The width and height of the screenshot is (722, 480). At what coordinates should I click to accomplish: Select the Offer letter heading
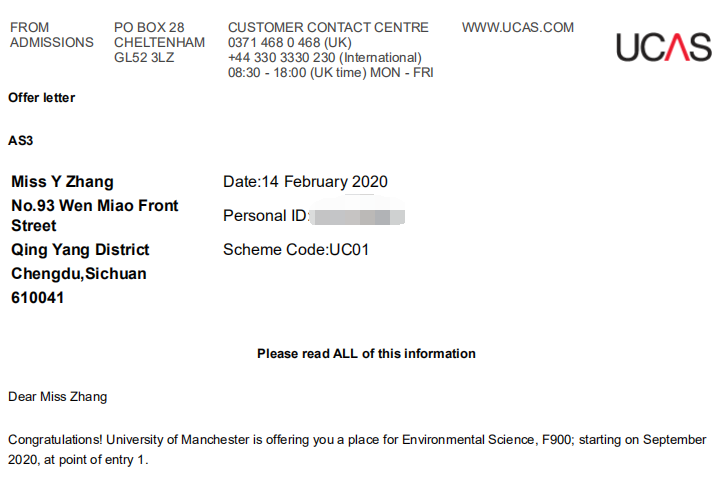pyautogui.click(x=42, y=98)
